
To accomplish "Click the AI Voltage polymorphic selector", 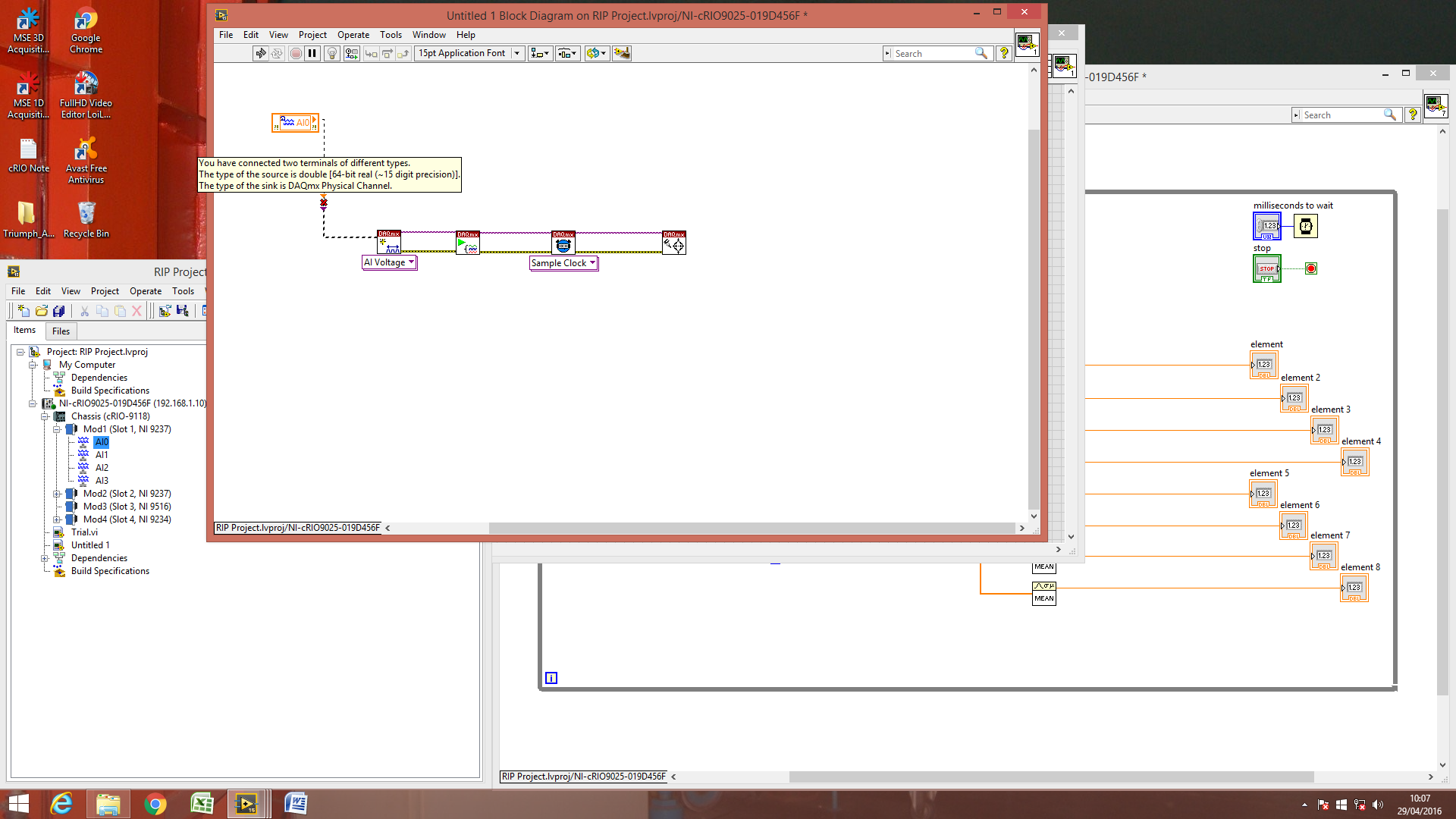I will coord(390,262).
